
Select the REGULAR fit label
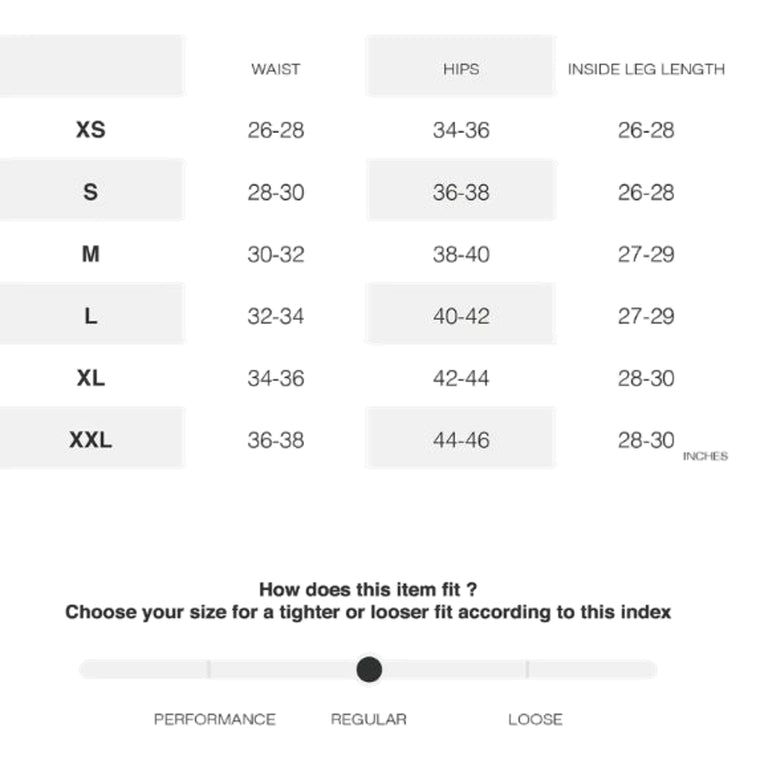pos(369,719)
